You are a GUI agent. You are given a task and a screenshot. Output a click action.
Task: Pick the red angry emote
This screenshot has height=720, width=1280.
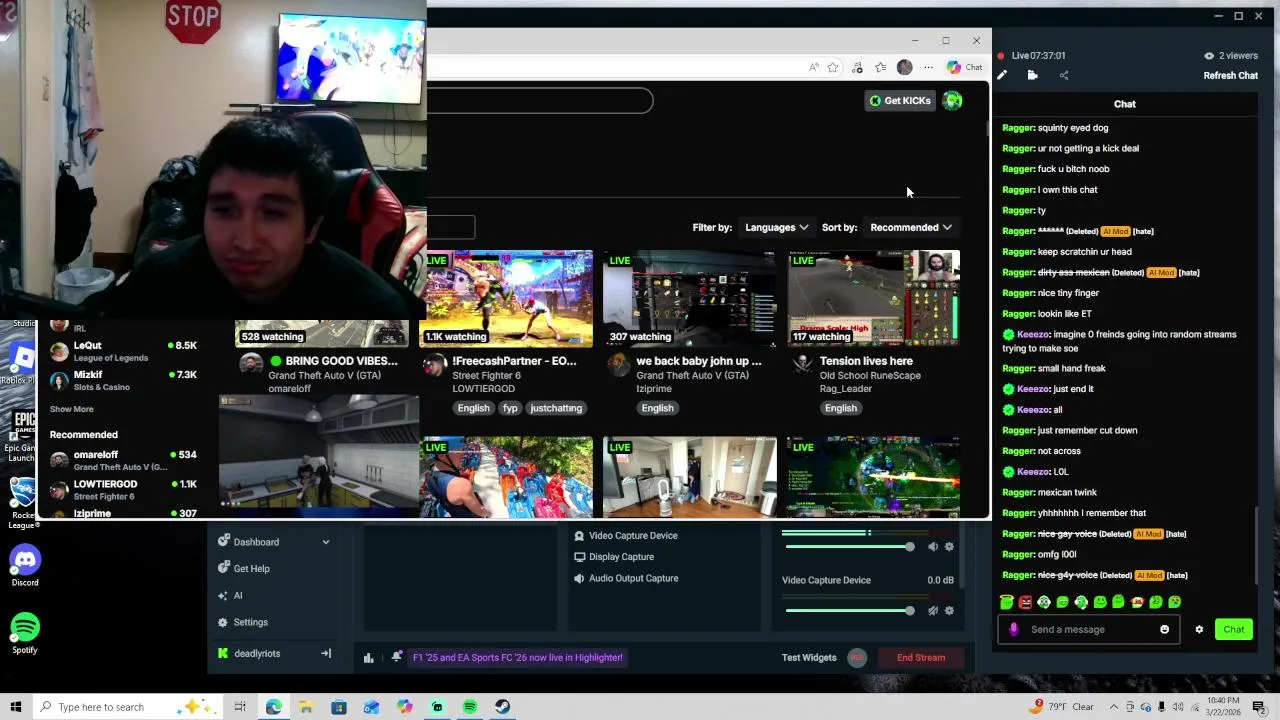[1025, 602]
